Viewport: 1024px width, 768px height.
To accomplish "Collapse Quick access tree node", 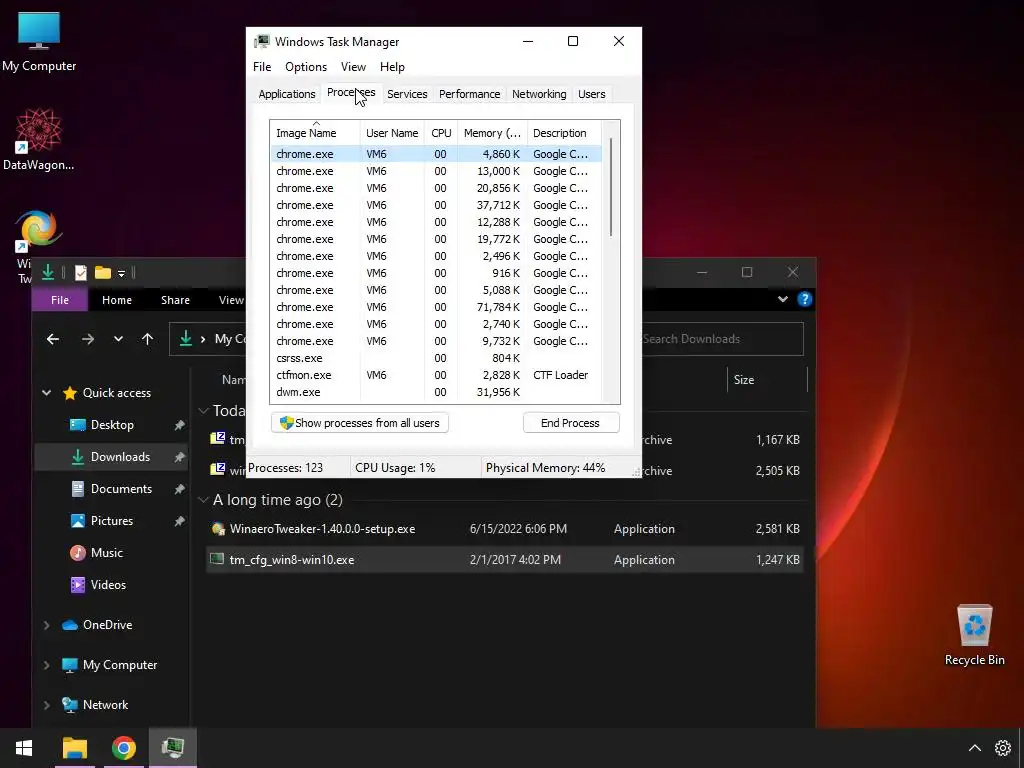I will [x=46, y=393].
